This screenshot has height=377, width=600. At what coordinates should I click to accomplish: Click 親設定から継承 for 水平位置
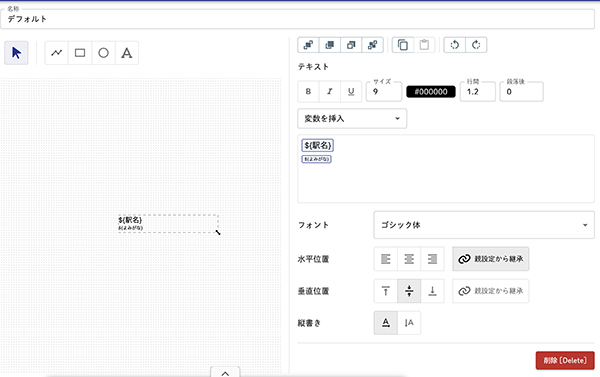[x=491, y=259]
